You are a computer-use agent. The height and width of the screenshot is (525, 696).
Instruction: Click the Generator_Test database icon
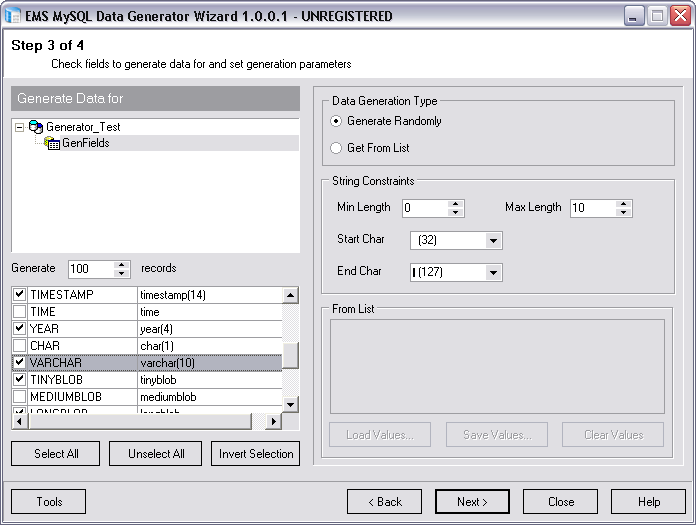[36, 127]
